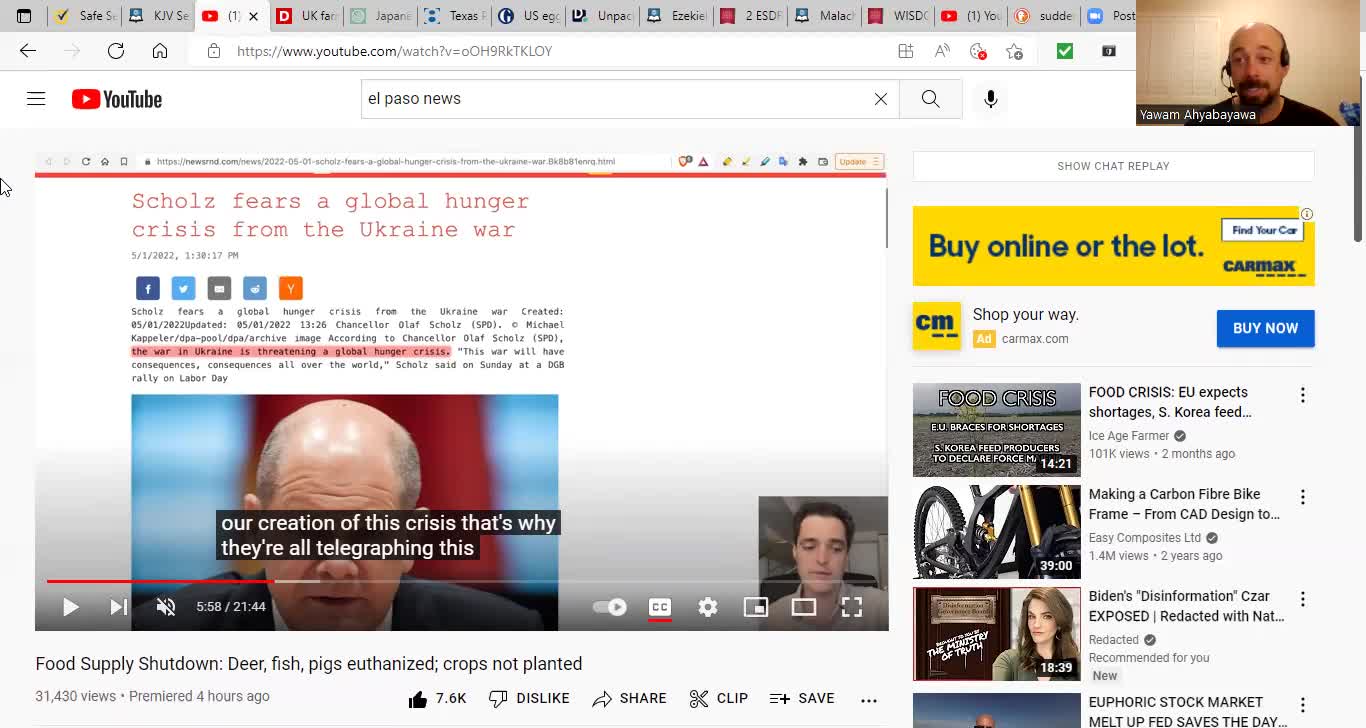Open the tab actions menu icon
This screenshot has height=728, width=1366.
[x=24, y=16]
